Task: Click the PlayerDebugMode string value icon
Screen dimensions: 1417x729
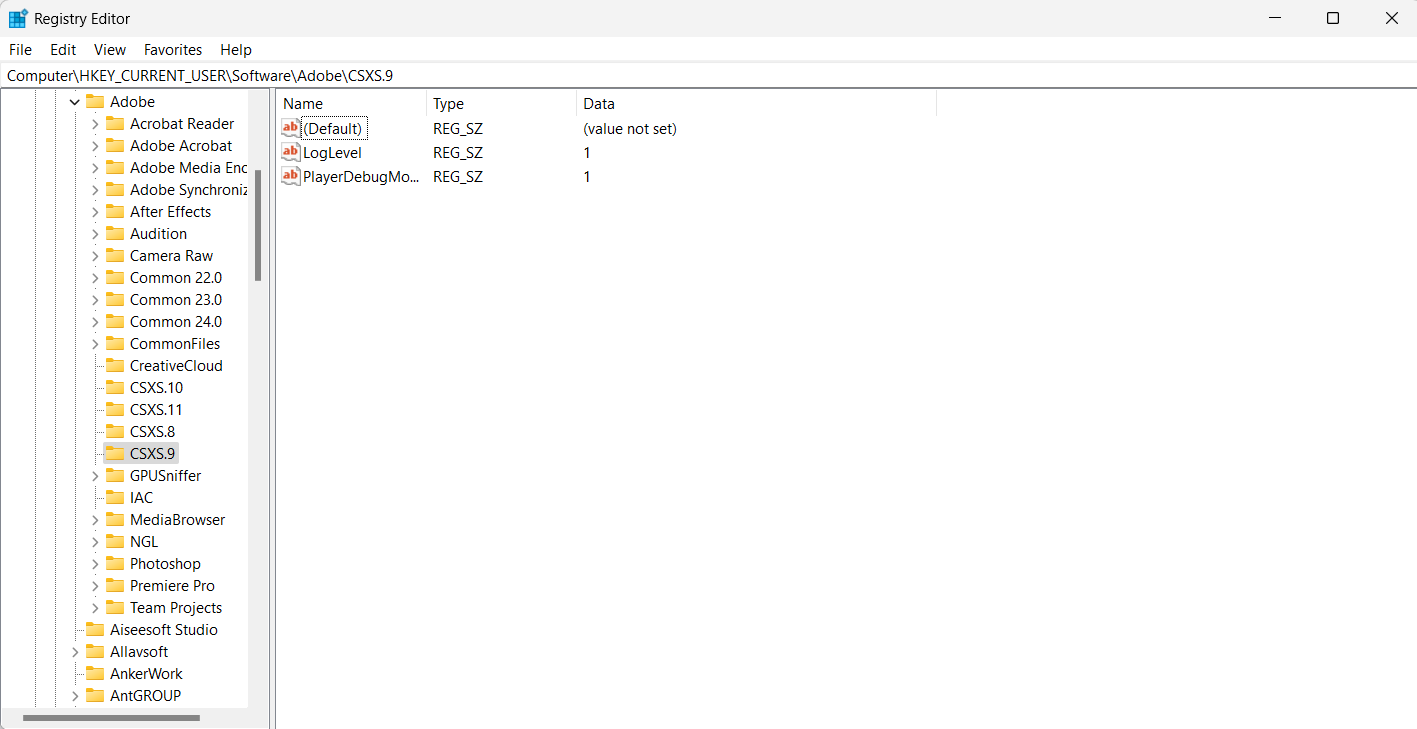Action: coord(291,176)
